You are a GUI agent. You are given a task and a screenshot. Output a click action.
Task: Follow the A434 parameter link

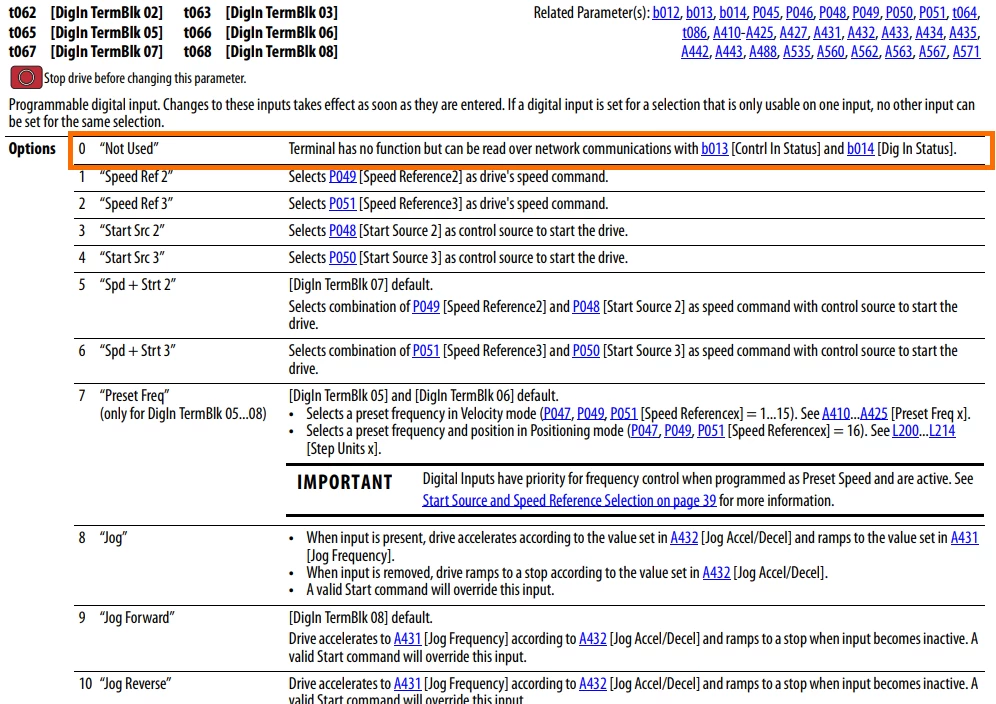coord(929,32)
